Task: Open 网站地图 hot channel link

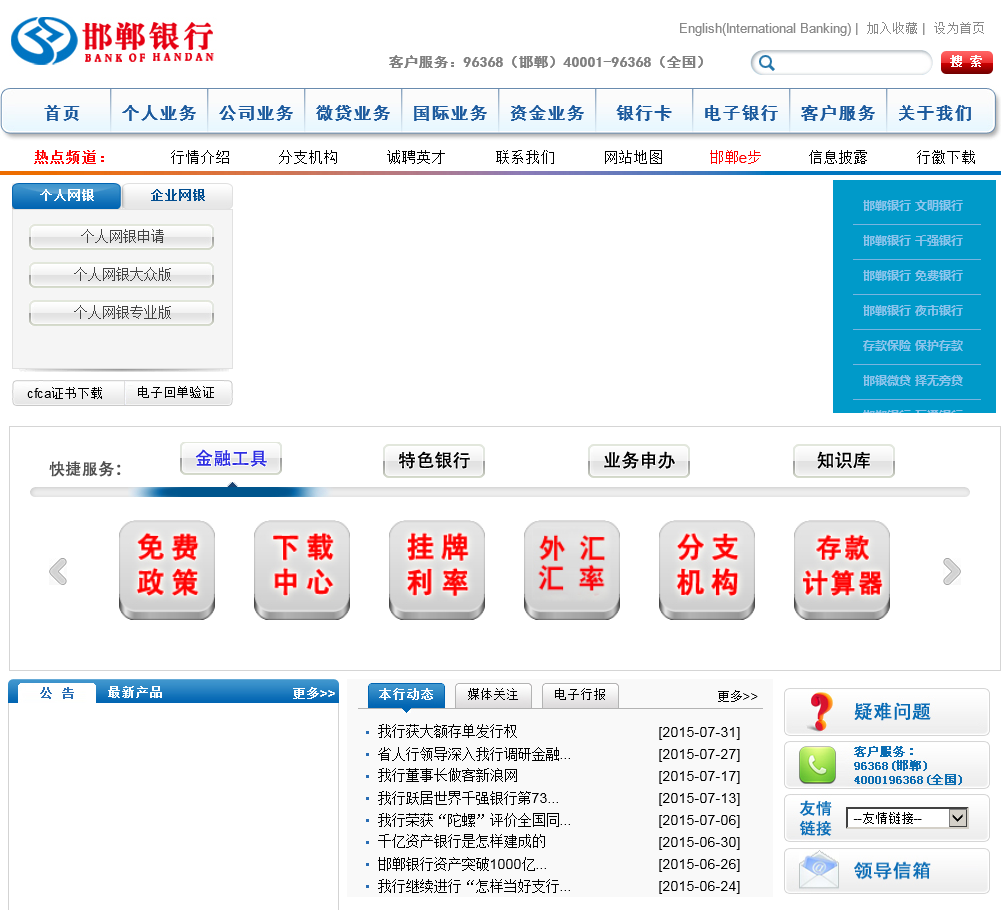Action: [633, 157]
